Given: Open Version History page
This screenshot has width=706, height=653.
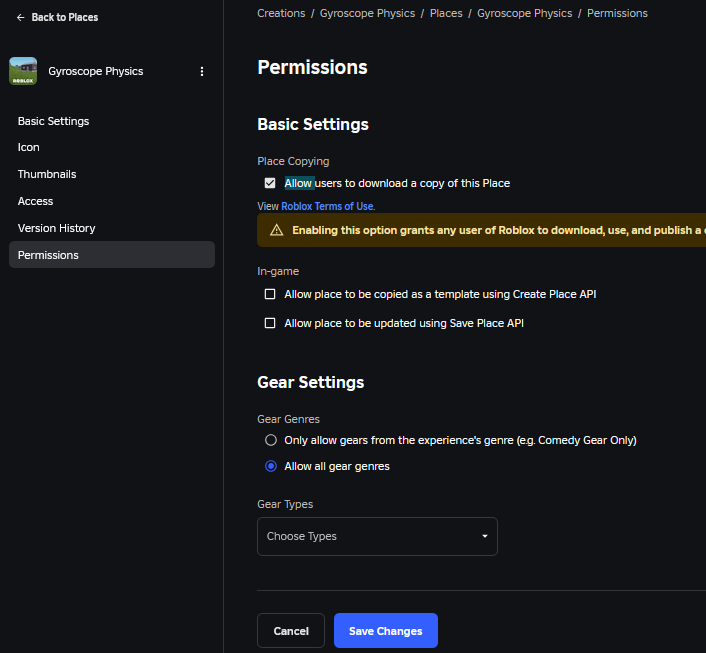Looking at the screenshot, I should coord(57,228).
